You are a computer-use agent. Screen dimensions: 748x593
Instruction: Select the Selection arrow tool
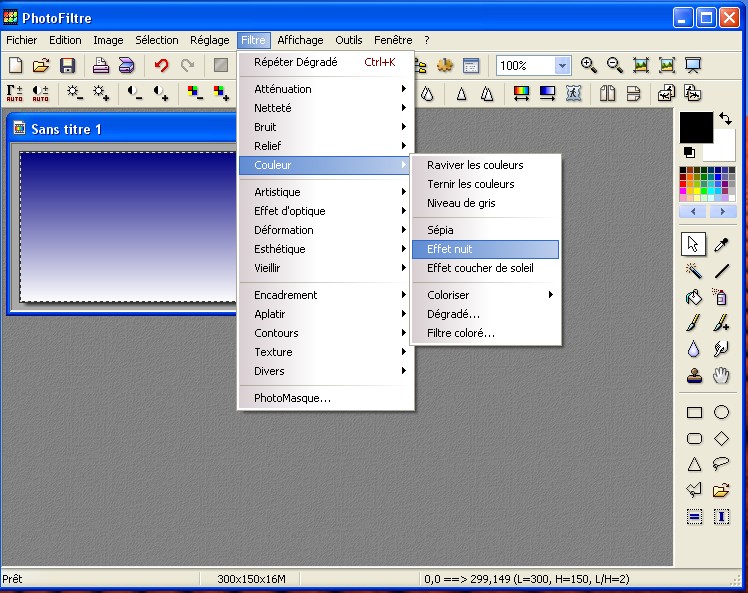click(693, 244)
